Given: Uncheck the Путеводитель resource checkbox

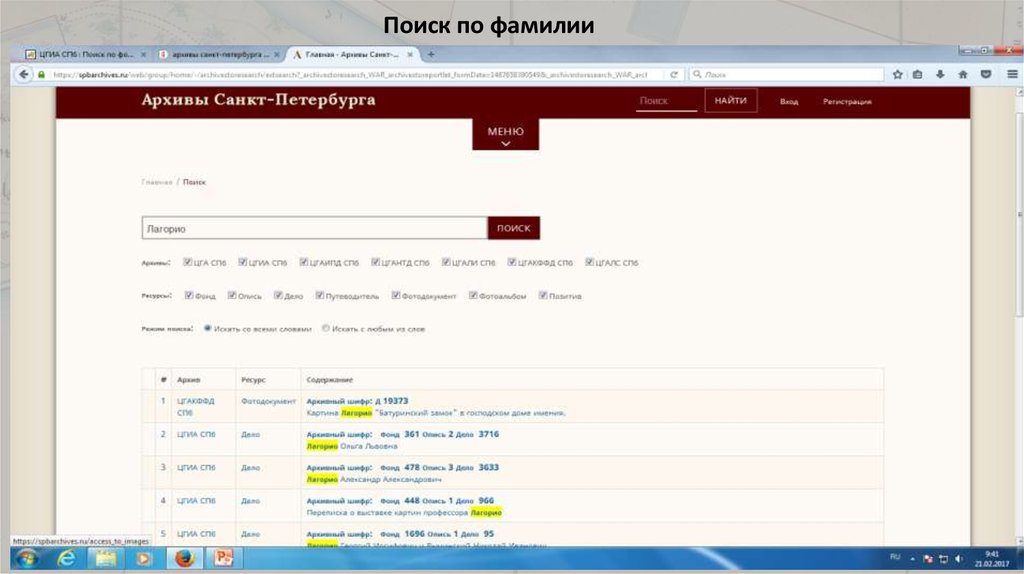Looking at the screenshot, I should 319,296.
